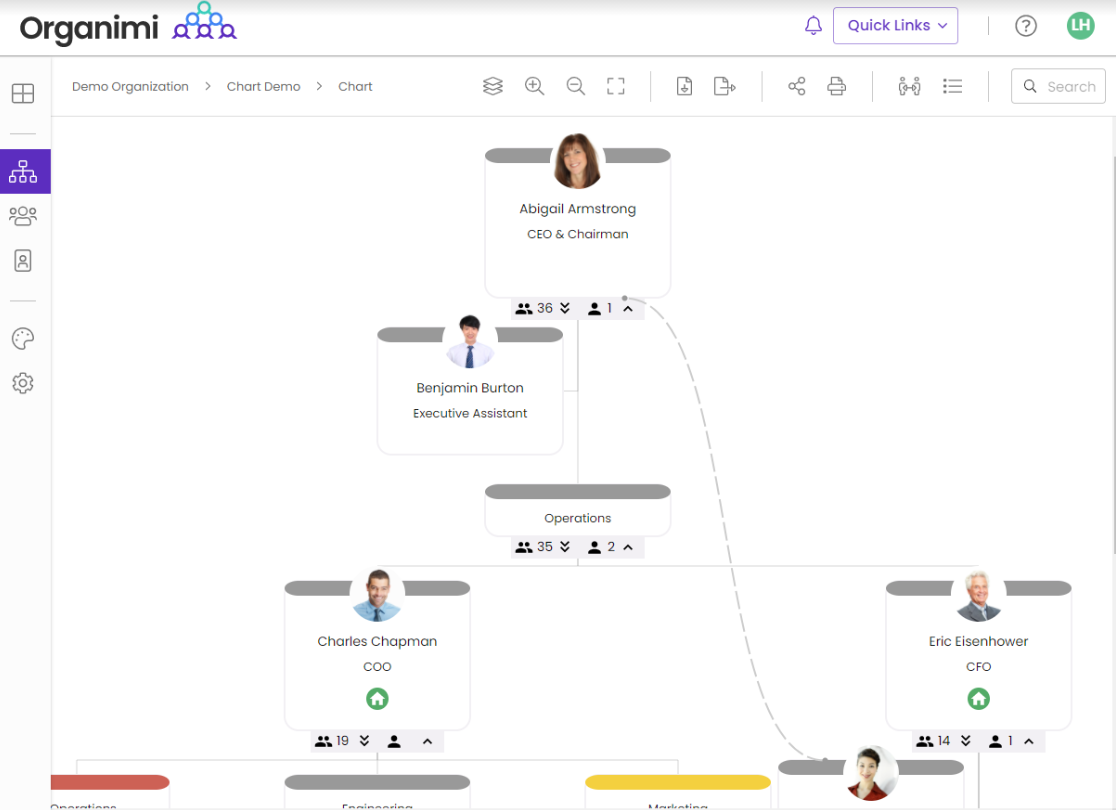
Task: Navigate to Chart Demo breadcrumb
Action: [263, 87]
